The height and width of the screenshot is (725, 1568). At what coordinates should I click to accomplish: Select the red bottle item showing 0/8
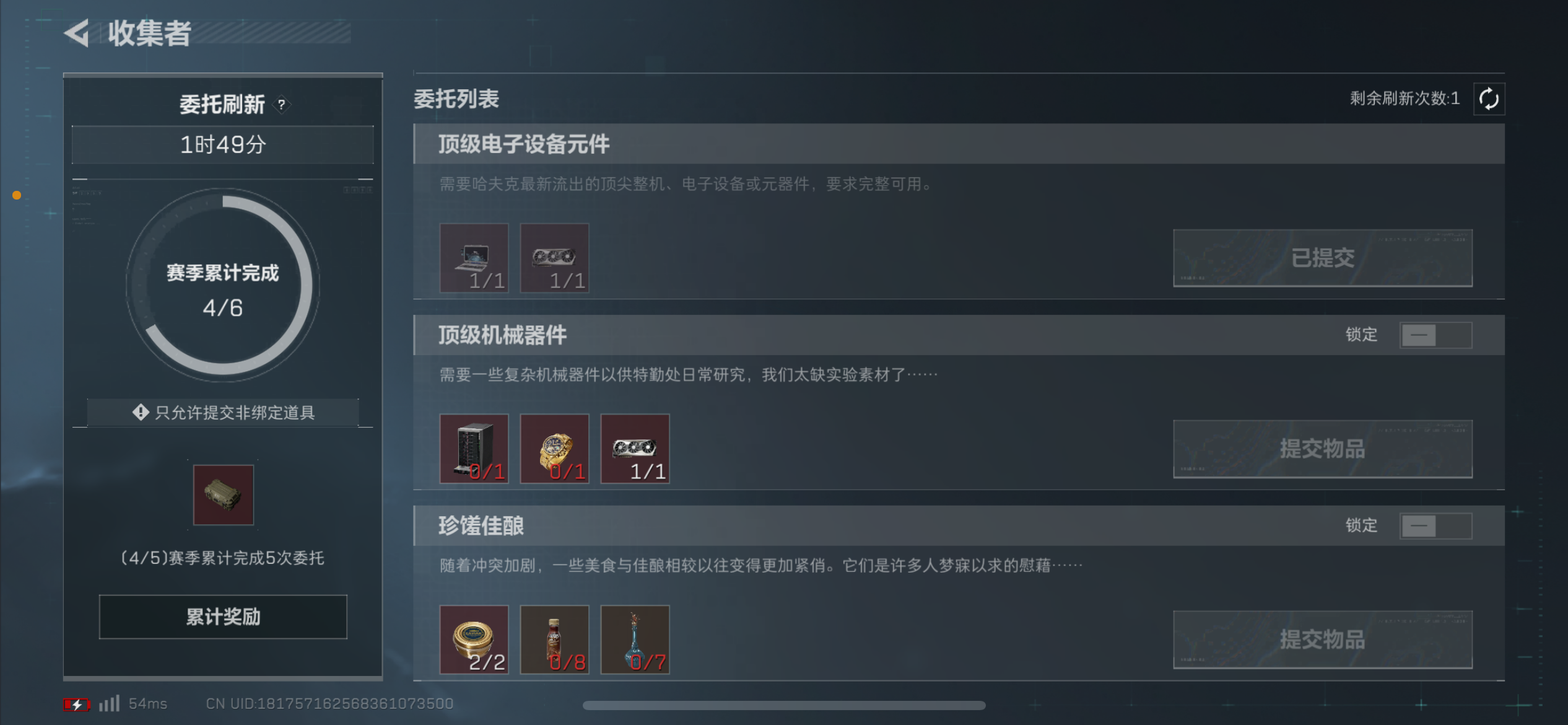[x=555, y=639]
